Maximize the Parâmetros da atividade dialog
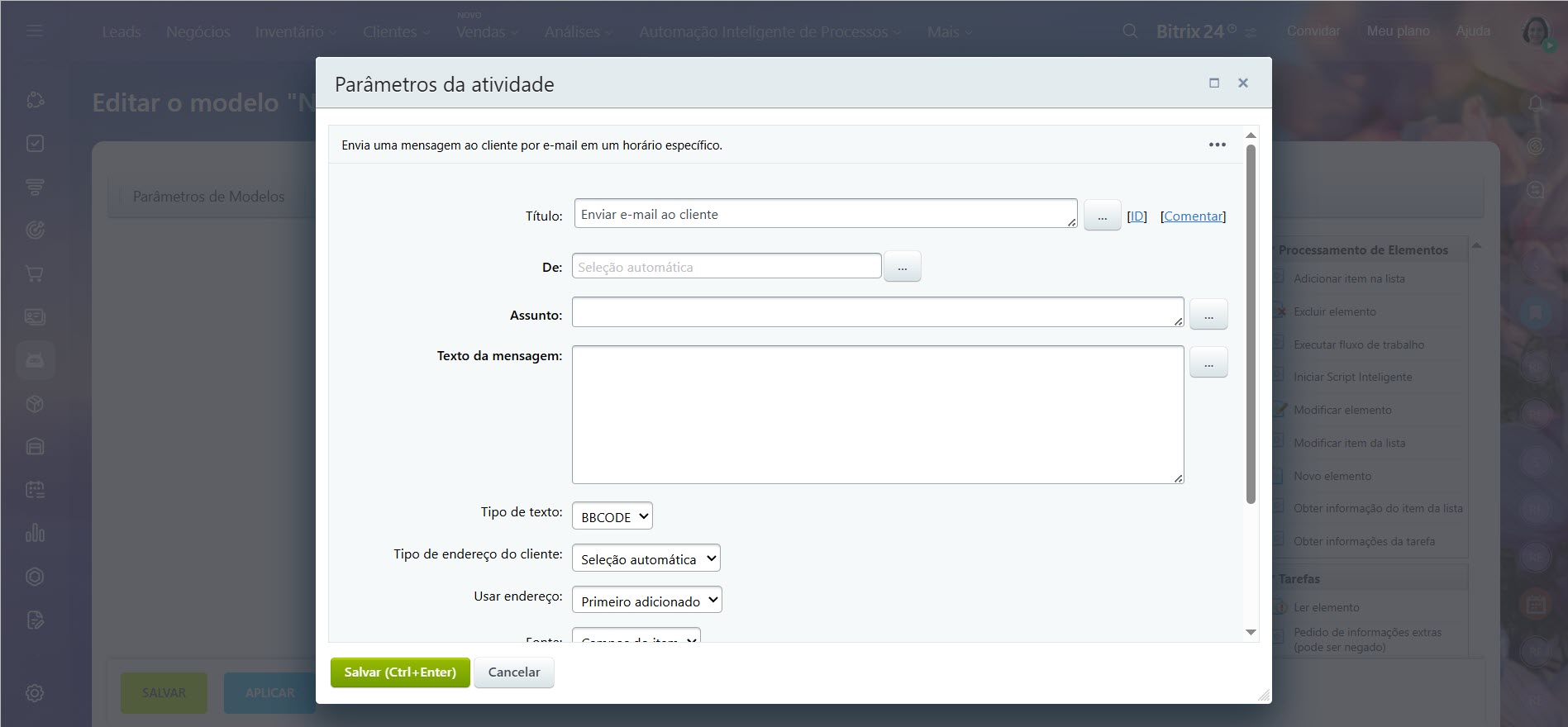The image size is (1568, 727). (x=1214, y=83)
